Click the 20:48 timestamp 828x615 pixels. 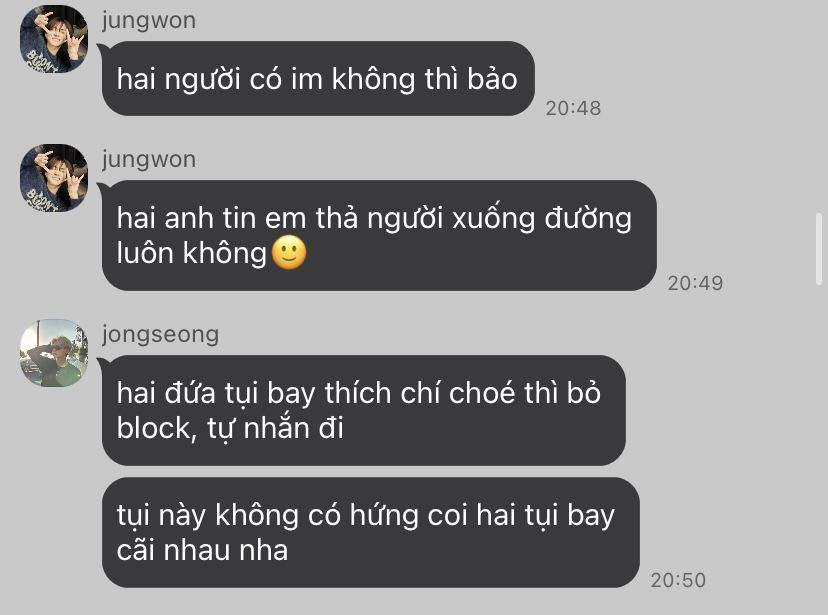click(x=573, y=108)
